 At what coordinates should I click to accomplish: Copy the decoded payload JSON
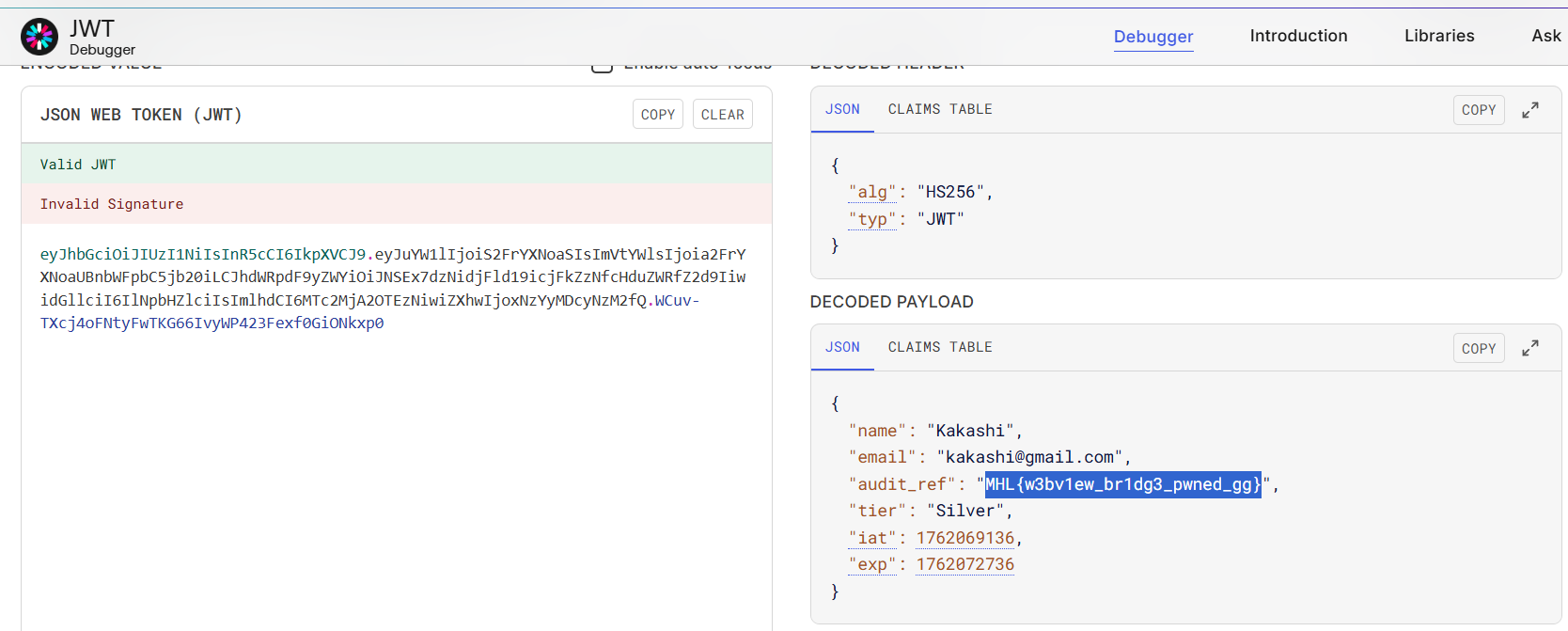(x=1478, y=348)
